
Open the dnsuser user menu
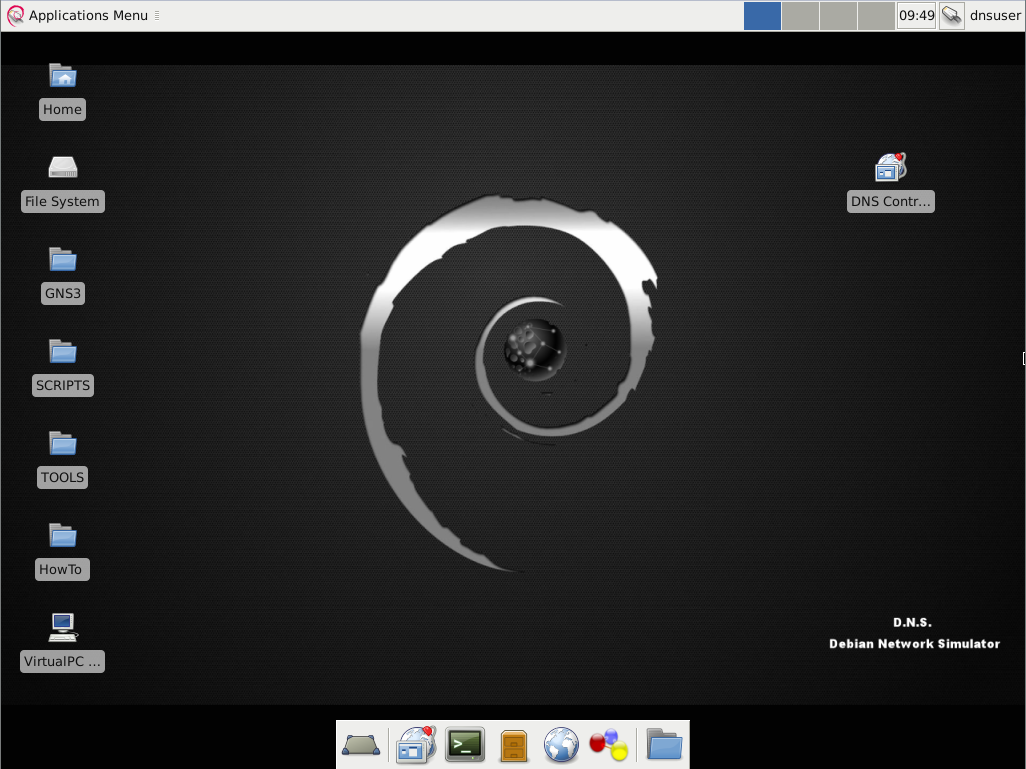point(995,16)
